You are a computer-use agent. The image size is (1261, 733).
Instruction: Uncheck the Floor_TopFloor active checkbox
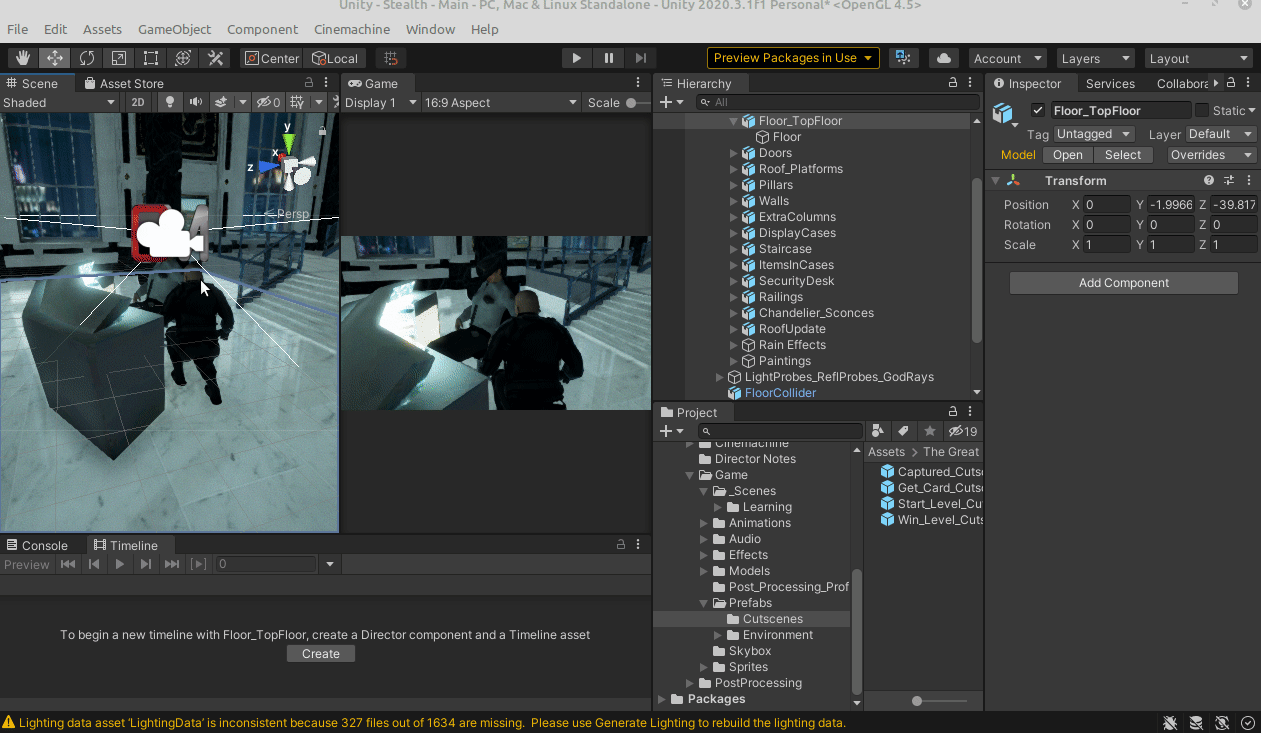1038,111
